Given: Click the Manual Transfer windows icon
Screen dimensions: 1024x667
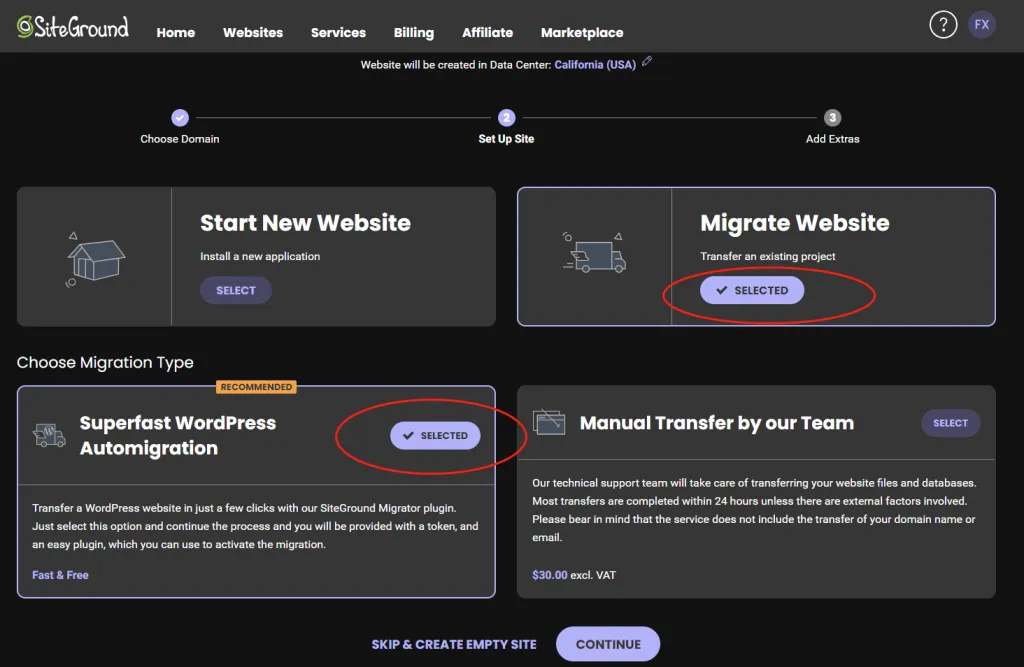Looking at the screenshot, I should click(549, 422).
